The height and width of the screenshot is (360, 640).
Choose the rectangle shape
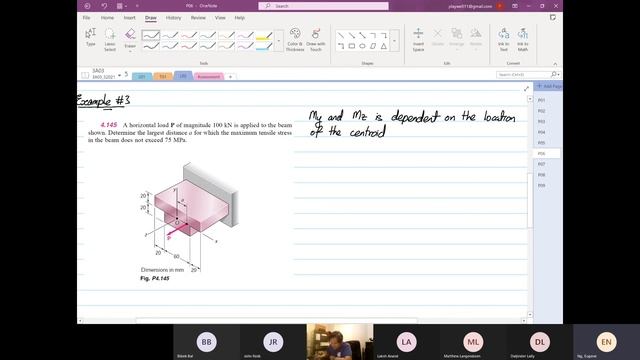tap(351, 46)
